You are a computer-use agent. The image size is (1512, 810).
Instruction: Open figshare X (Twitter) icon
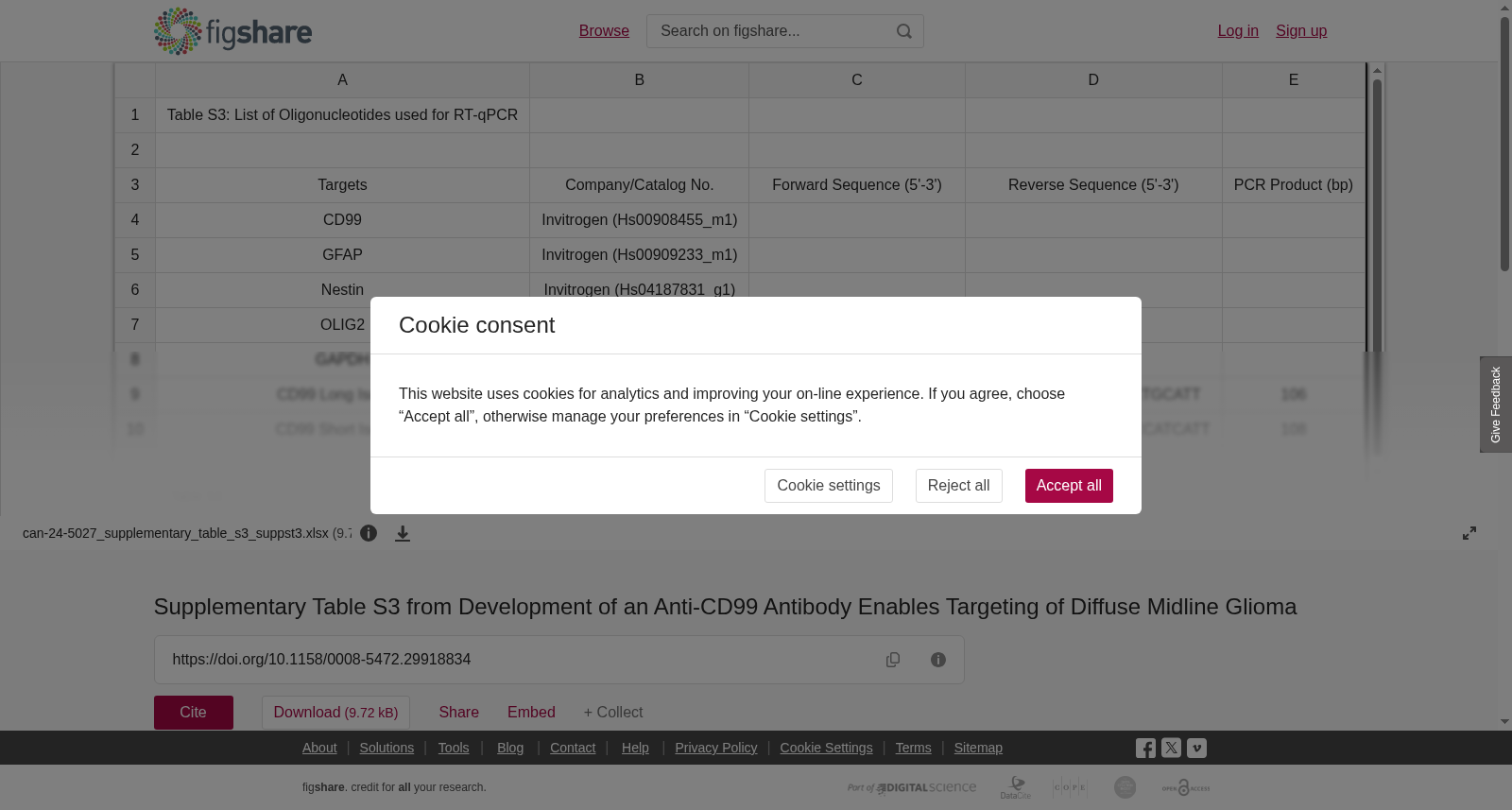point(1171,749)
